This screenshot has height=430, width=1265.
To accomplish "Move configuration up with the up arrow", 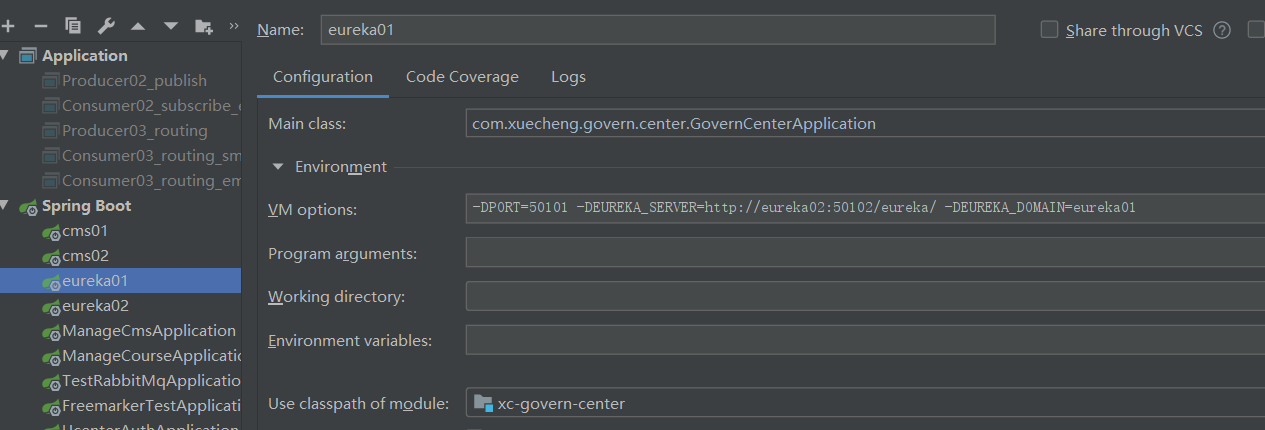I will coord(138,26).
